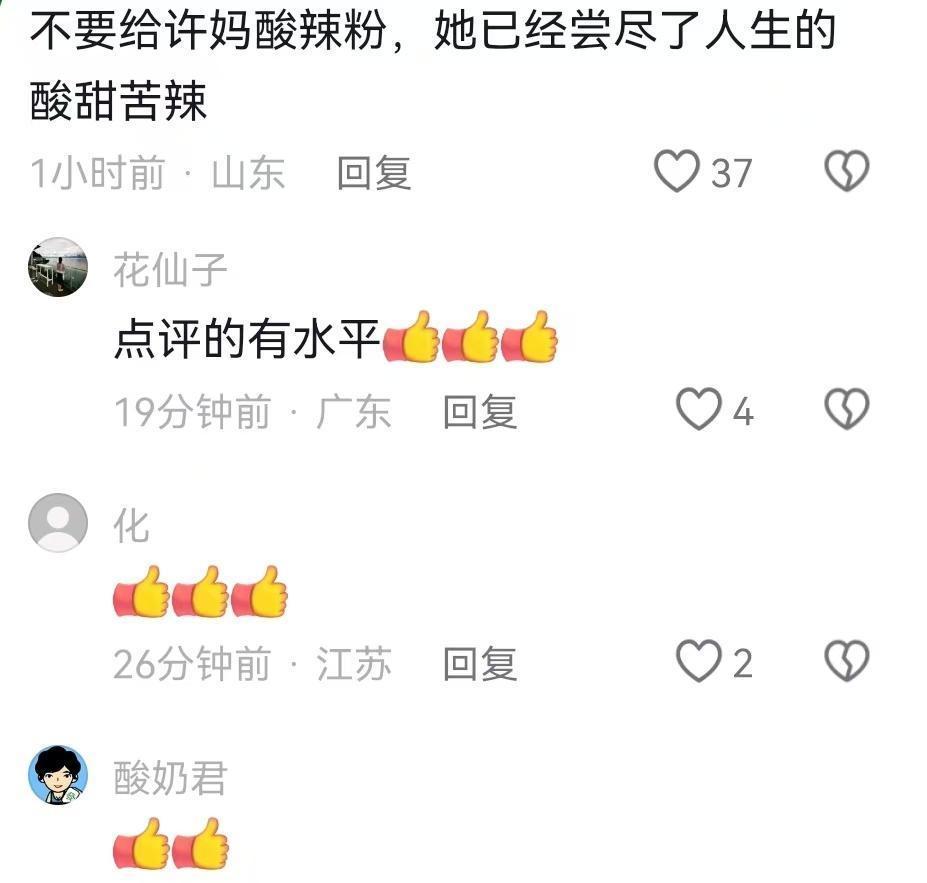Viewport: 927px width, 883px height.
Task: Select comment text 点评的有水平
Action: [x=247, y=339]
